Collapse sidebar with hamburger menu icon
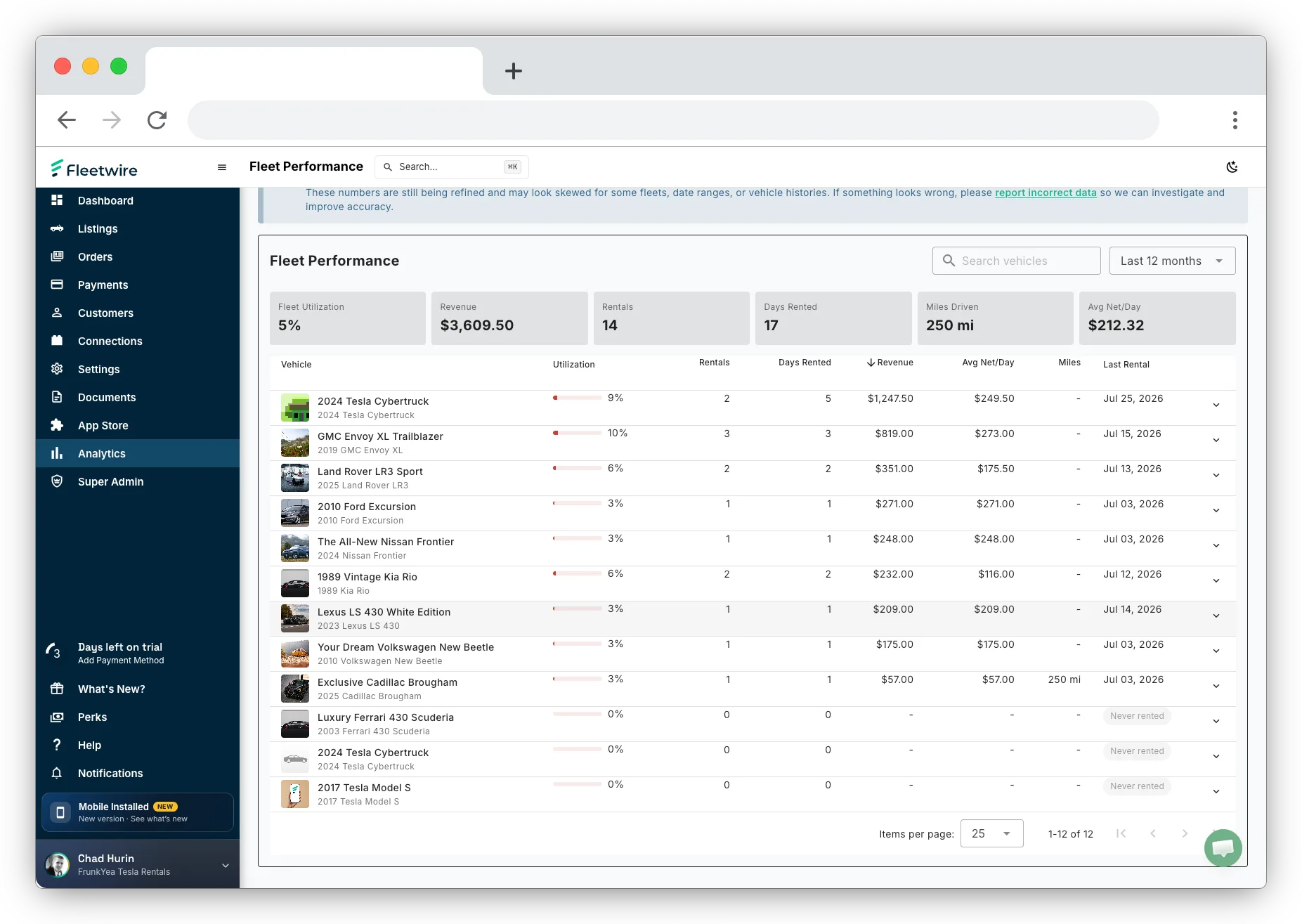This screenshot has width=1302, height=924. [x=222, y=167]
